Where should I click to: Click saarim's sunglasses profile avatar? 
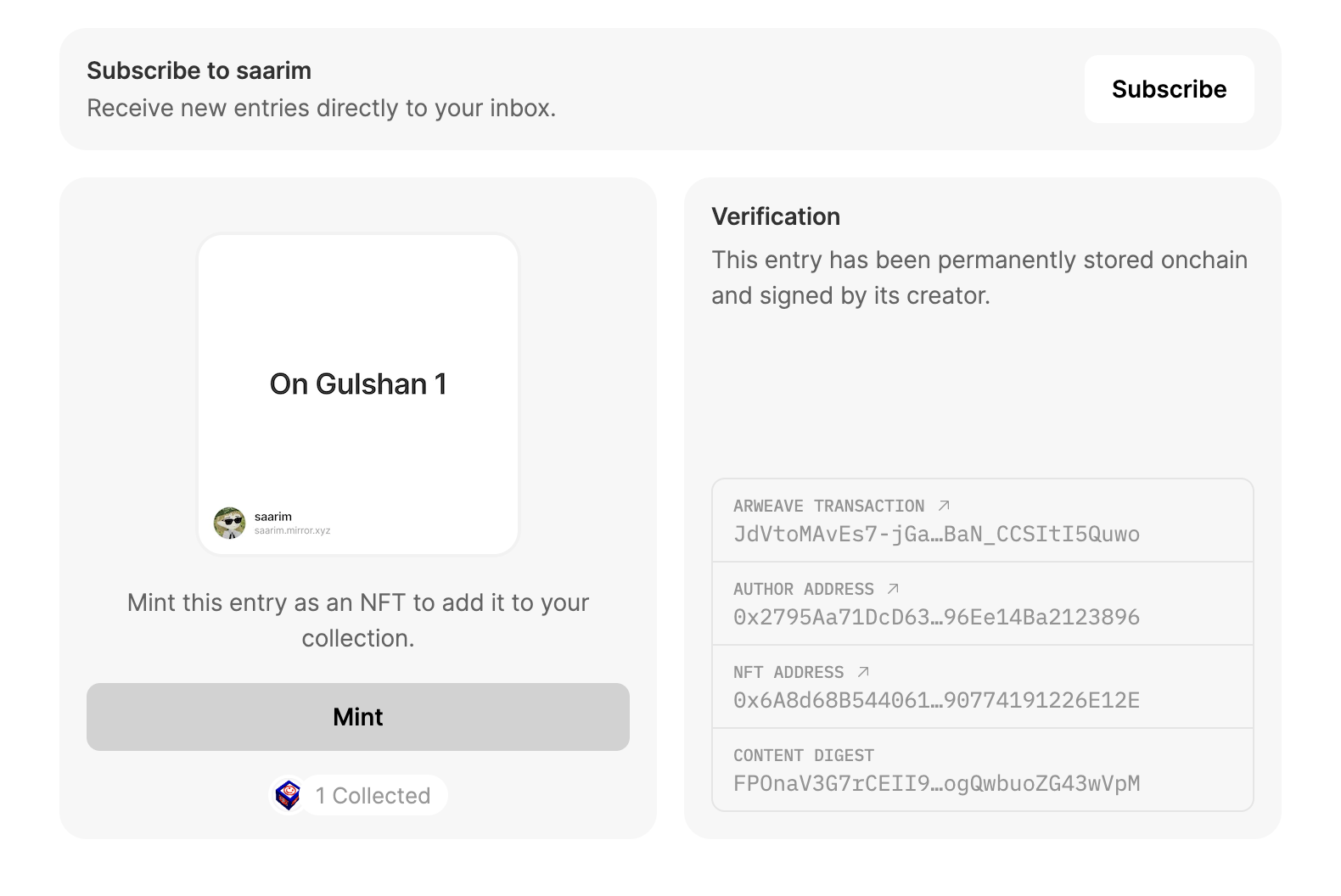point(229,523)
